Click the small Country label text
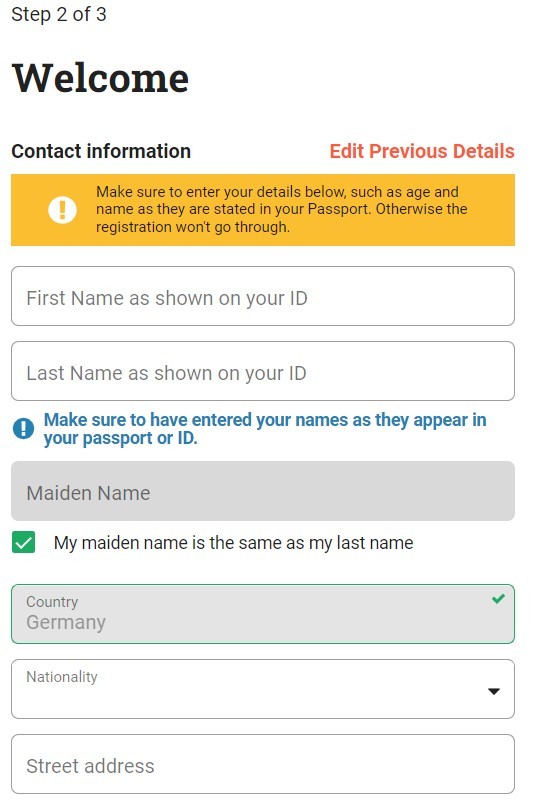The width and height of the screenshot is (542, 804). click(x=52, y=601)
